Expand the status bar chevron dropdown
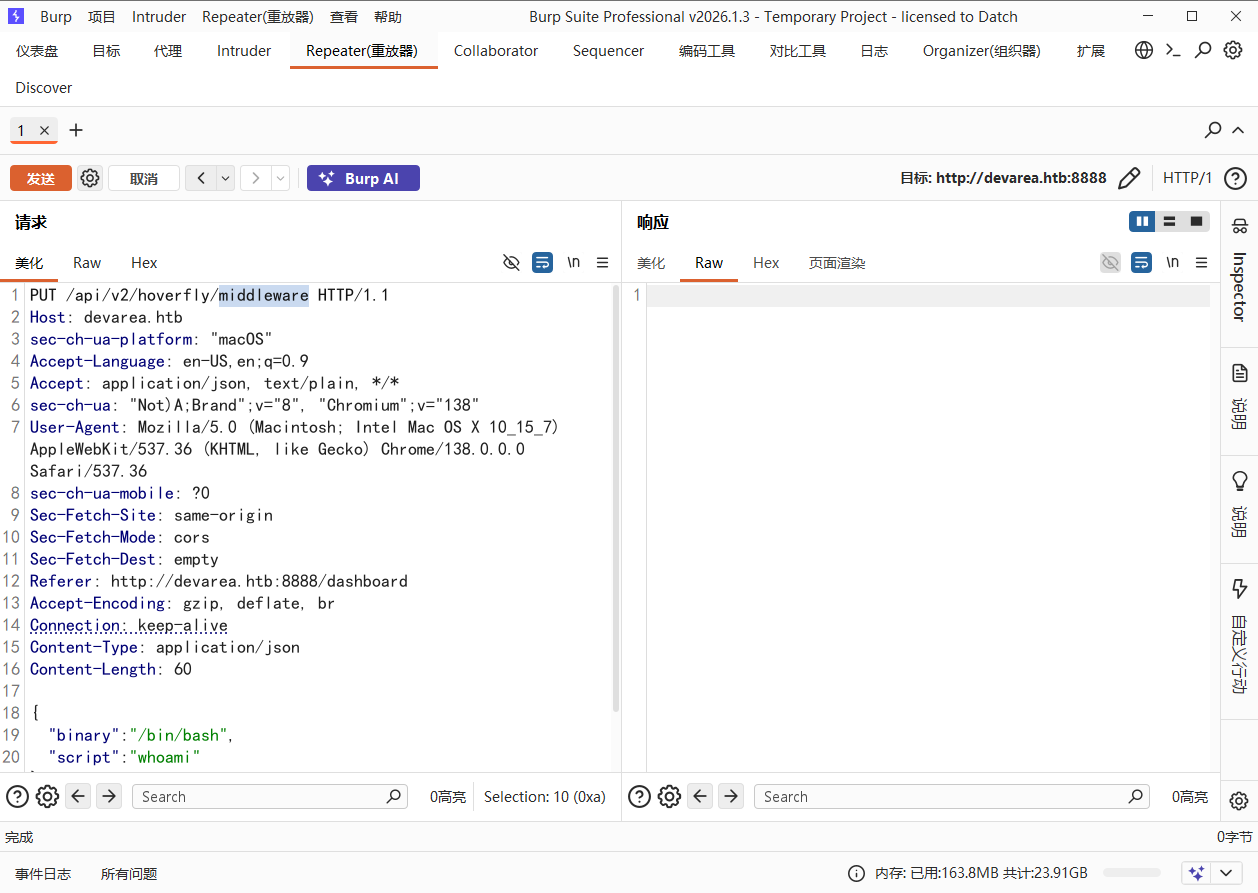This screenshot has height=893, width=1258. pyautogui.click(x=1225, y=873)
